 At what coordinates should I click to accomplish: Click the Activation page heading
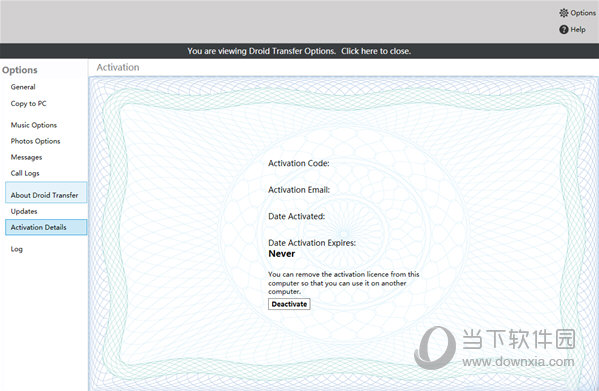click(118, 68)
